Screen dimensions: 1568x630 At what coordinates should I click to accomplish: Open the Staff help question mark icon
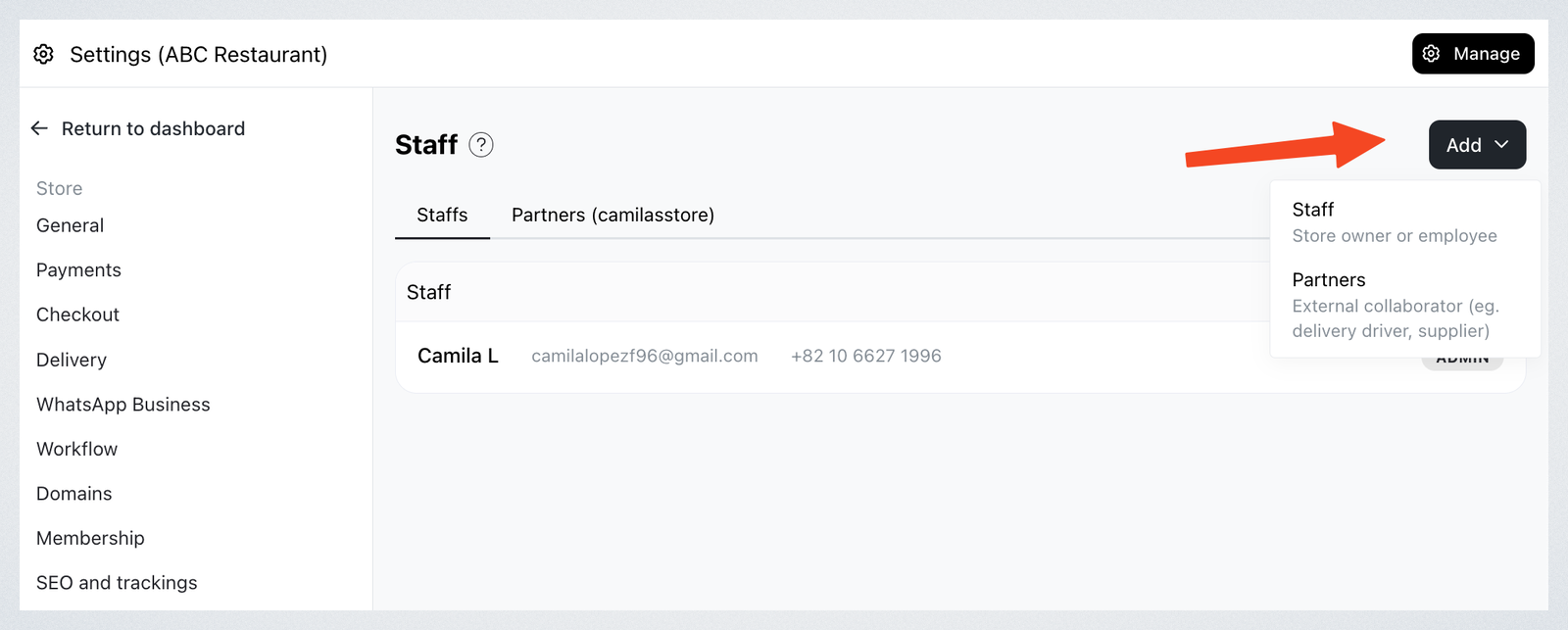481,145
